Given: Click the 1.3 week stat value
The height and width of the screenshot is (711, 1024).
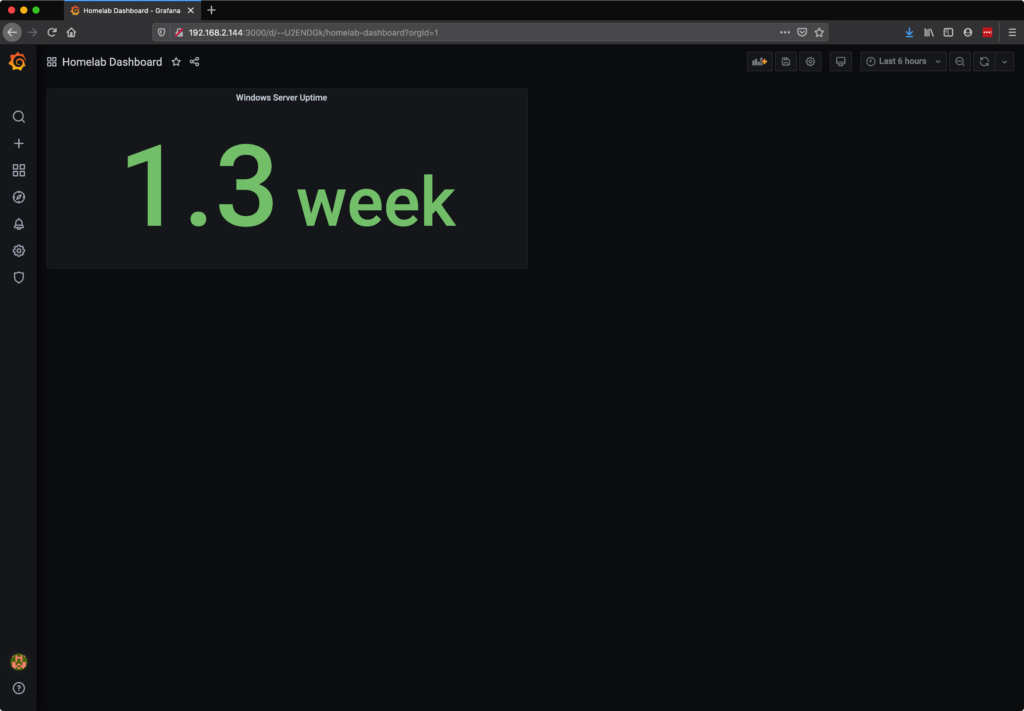Looking at the screenshot, I should point(290,185).
